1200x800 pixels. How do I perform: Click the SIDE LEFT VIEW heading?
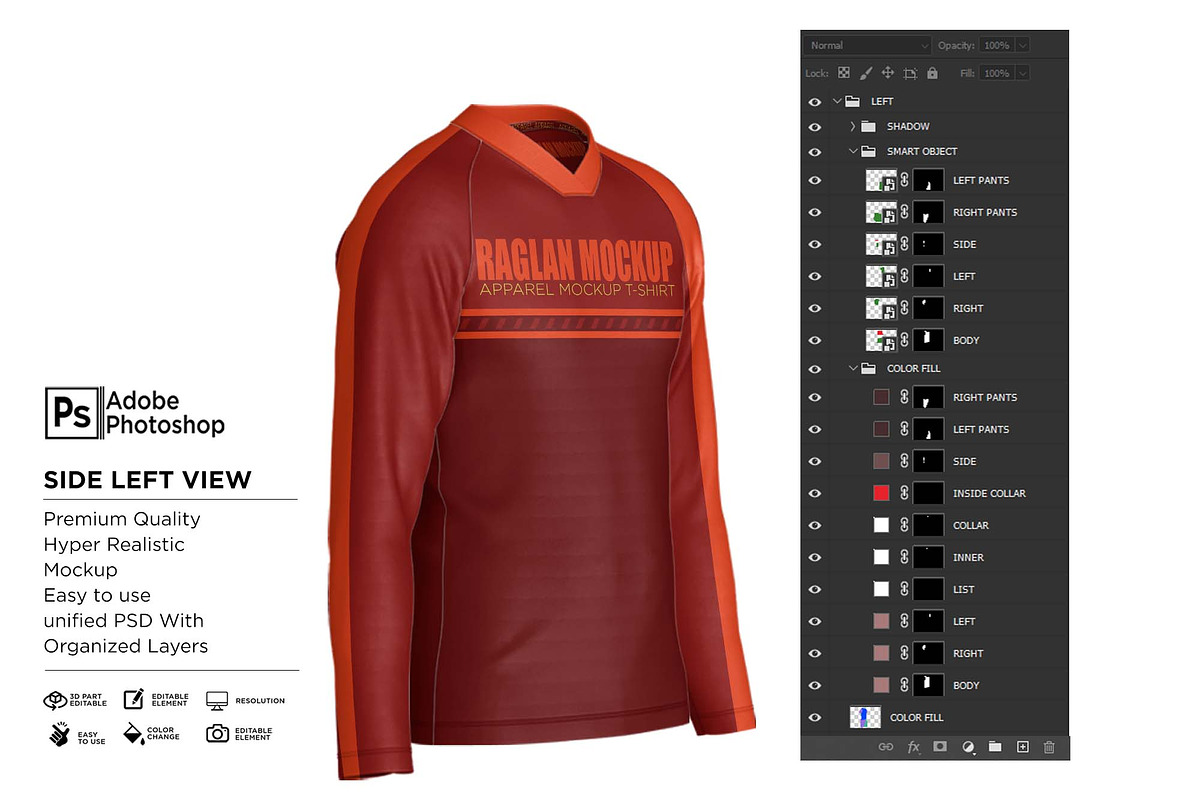pos(147,481)
